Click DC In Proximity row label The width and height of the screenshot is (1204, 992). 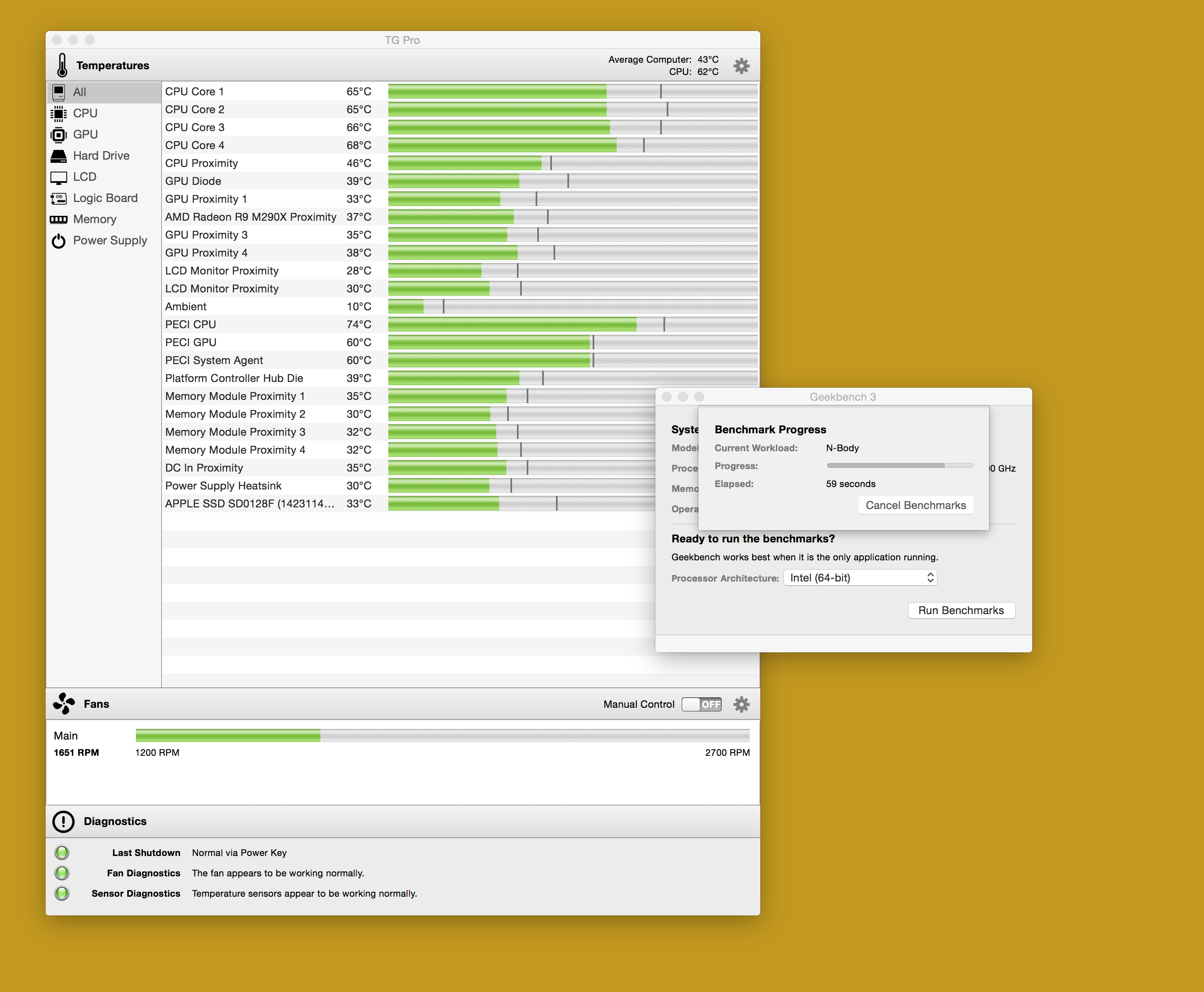[x=204, y=468]
